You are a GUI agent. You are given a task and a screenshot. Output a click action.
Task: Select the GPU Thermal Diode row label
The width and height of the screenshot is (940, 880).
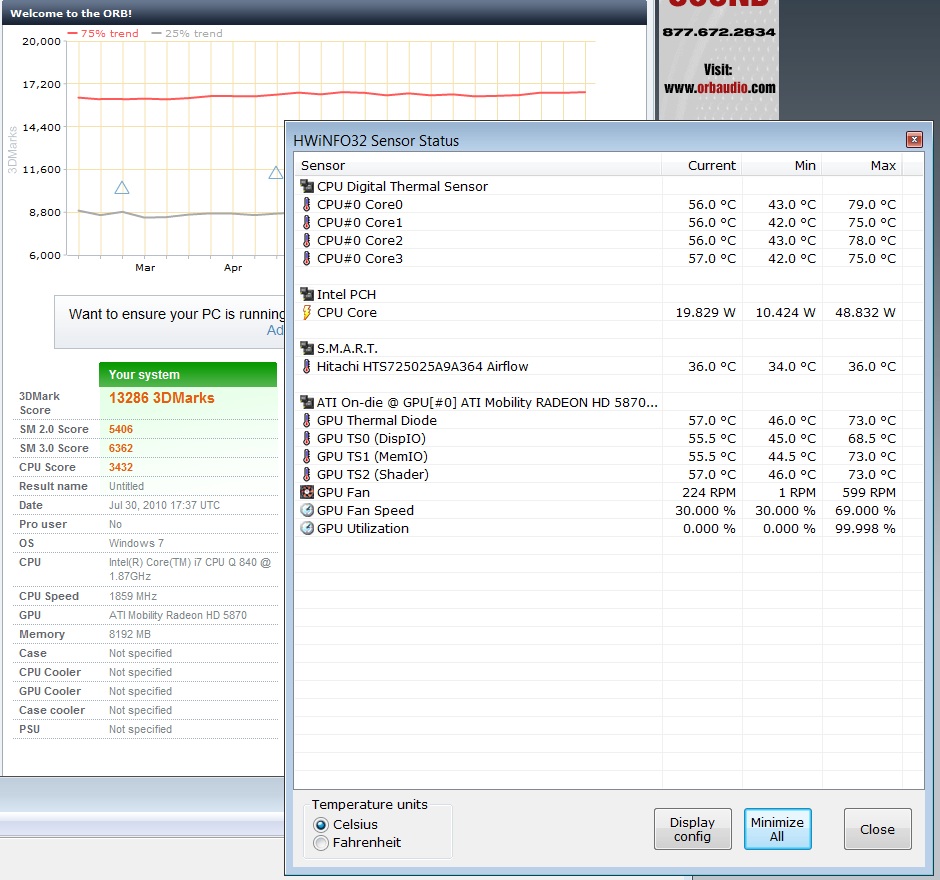click(376, 420)
